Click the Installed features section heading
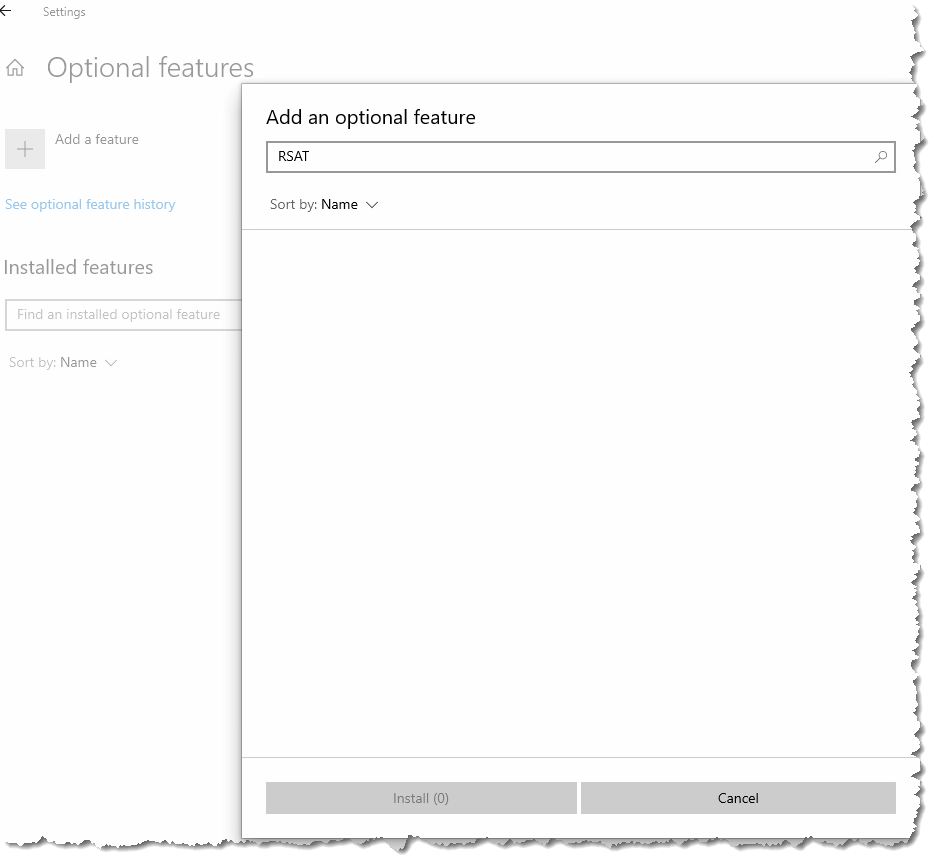Screen dimensions: 937x863 point(78,267)
